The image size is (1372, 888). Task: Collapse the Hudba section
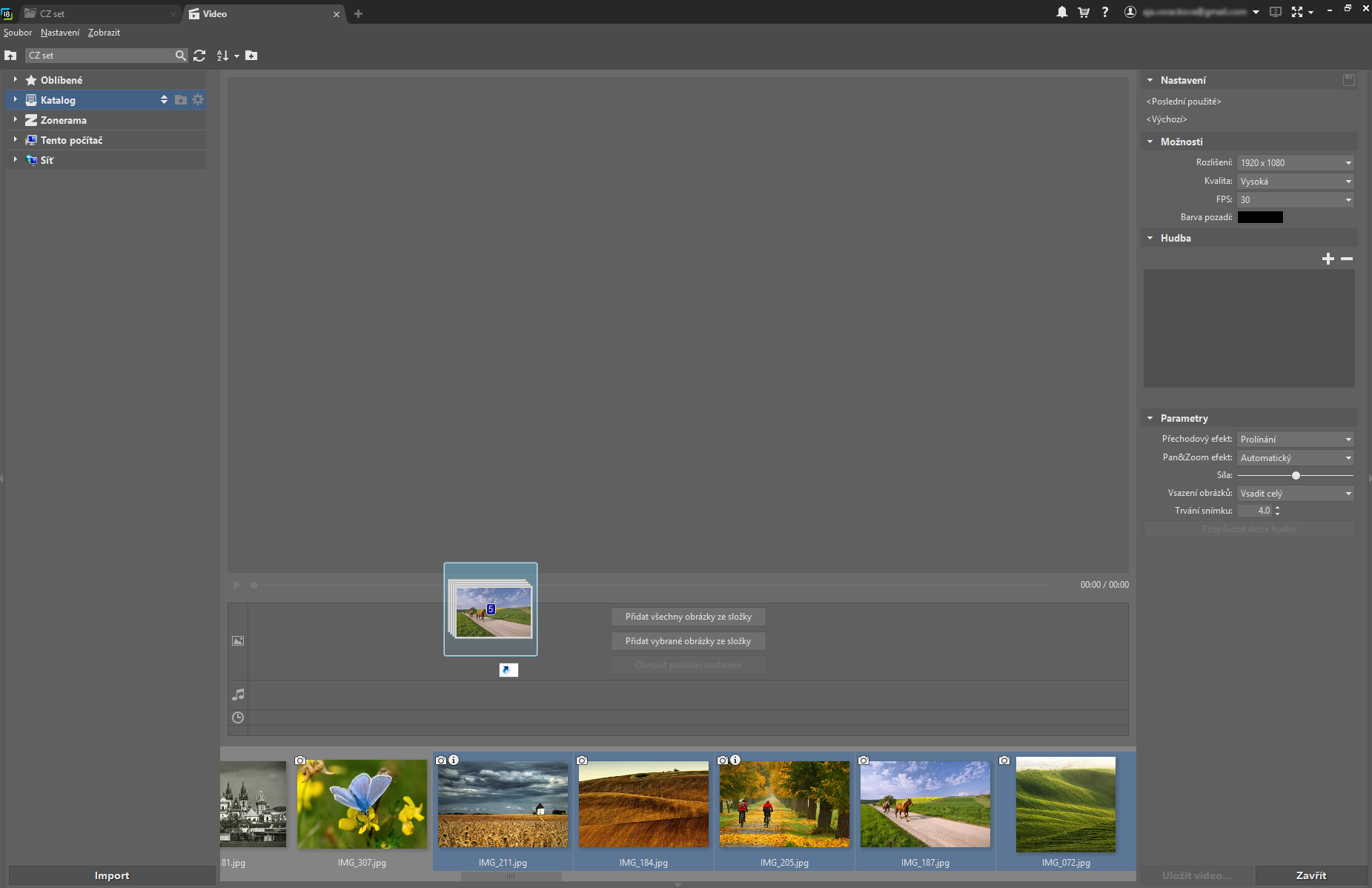(x=1150, y=238)
